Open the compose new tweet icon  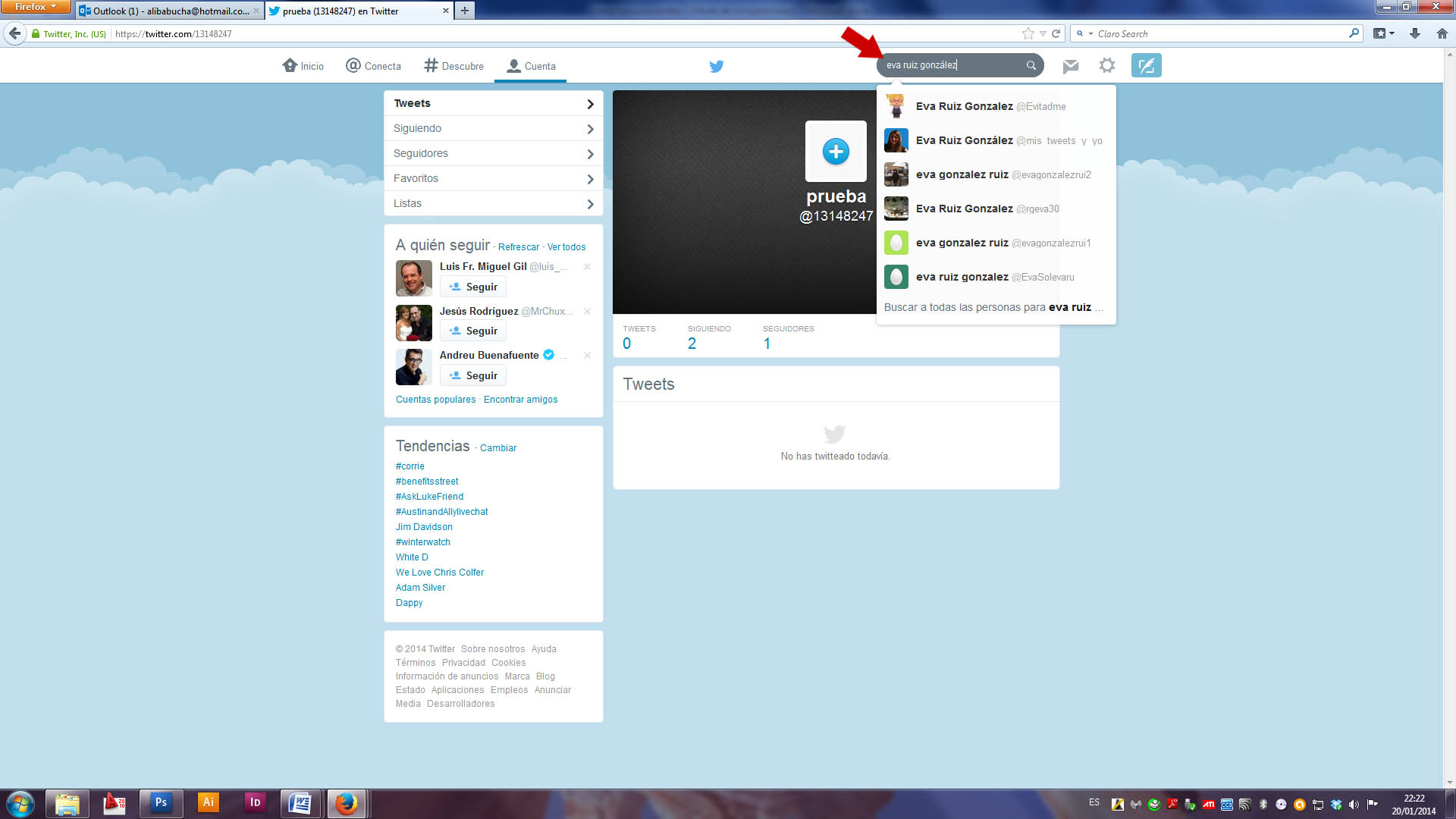tap(1146, 65)
